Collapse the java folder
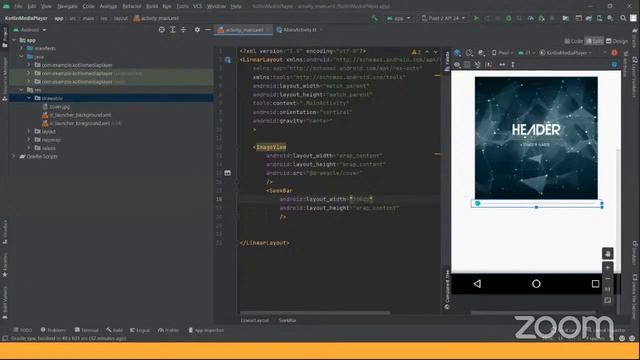Screen dimensions: 640x360 tap(22, 57)
